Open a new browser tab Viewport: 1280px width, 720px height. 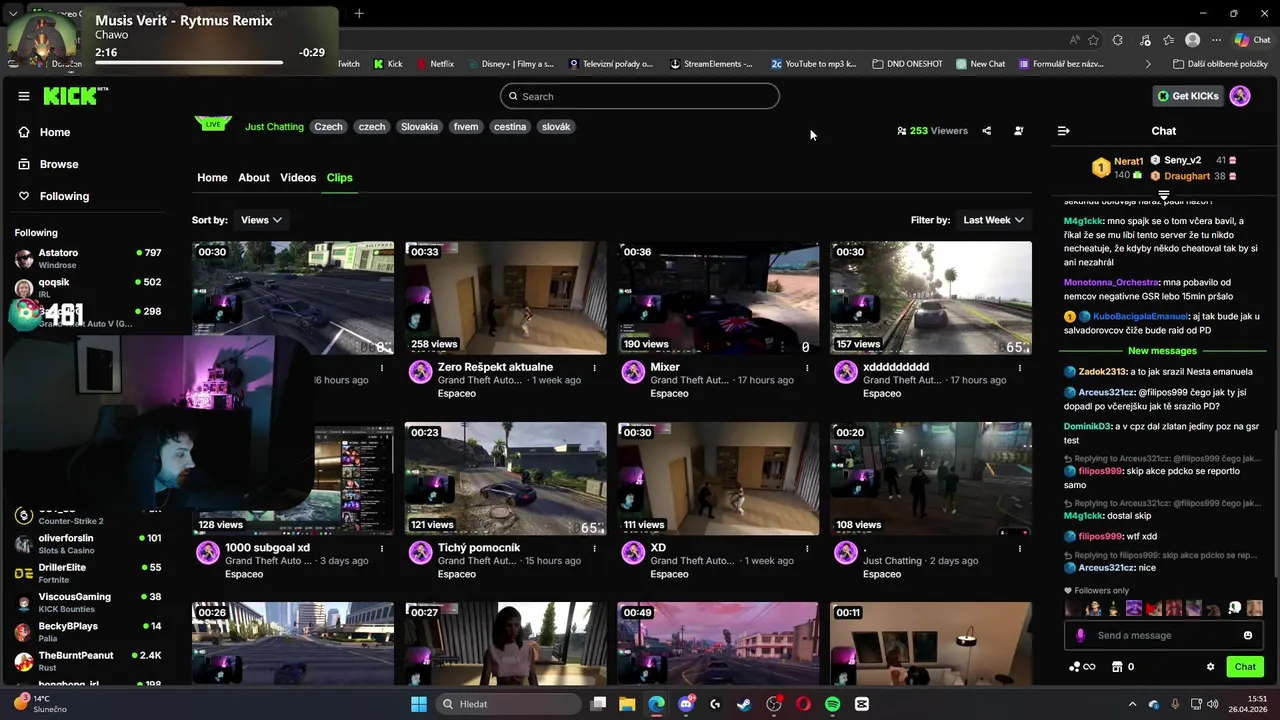point(359,13)
